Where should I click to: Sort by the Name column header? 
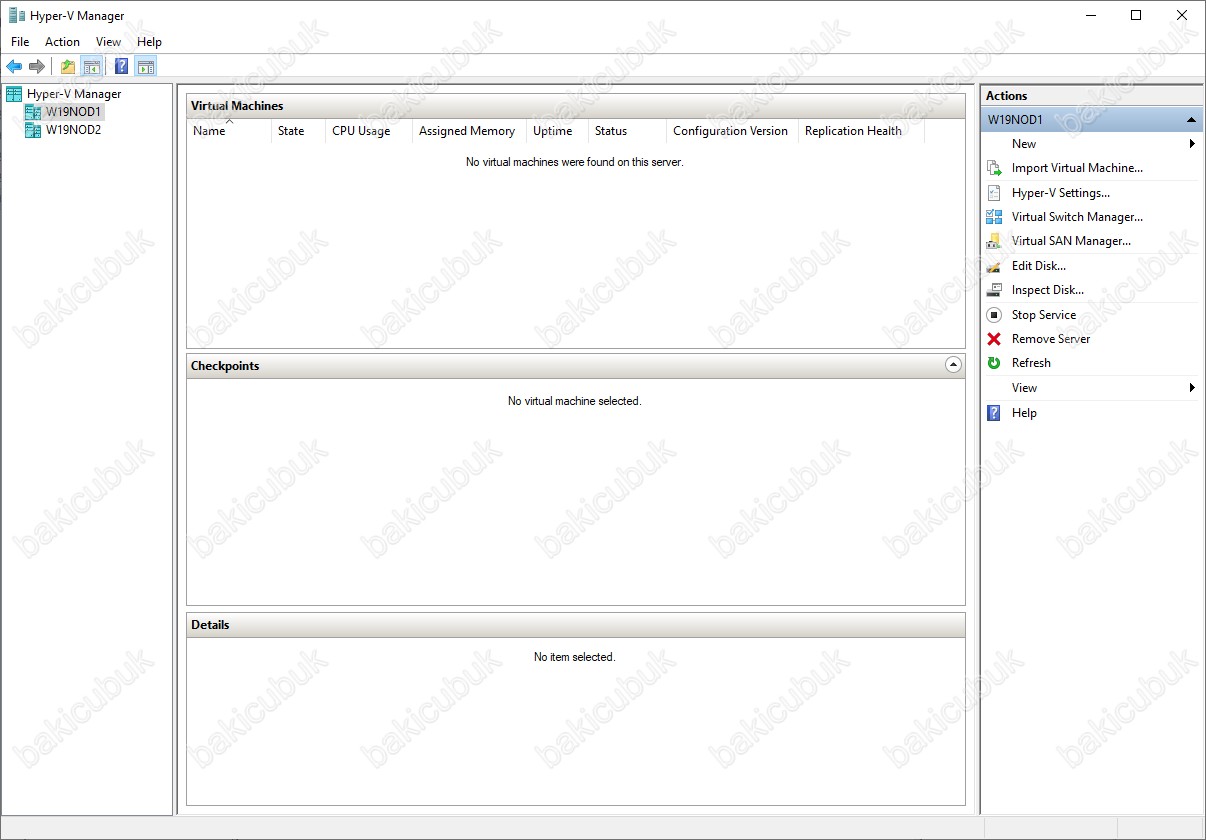coord(229,131)
